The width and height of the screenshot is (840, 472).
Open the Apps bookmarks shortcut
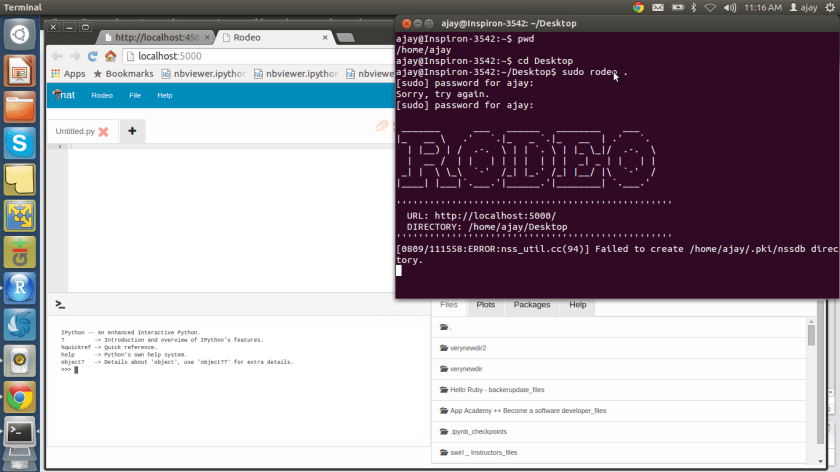click(x=68, y=74)
